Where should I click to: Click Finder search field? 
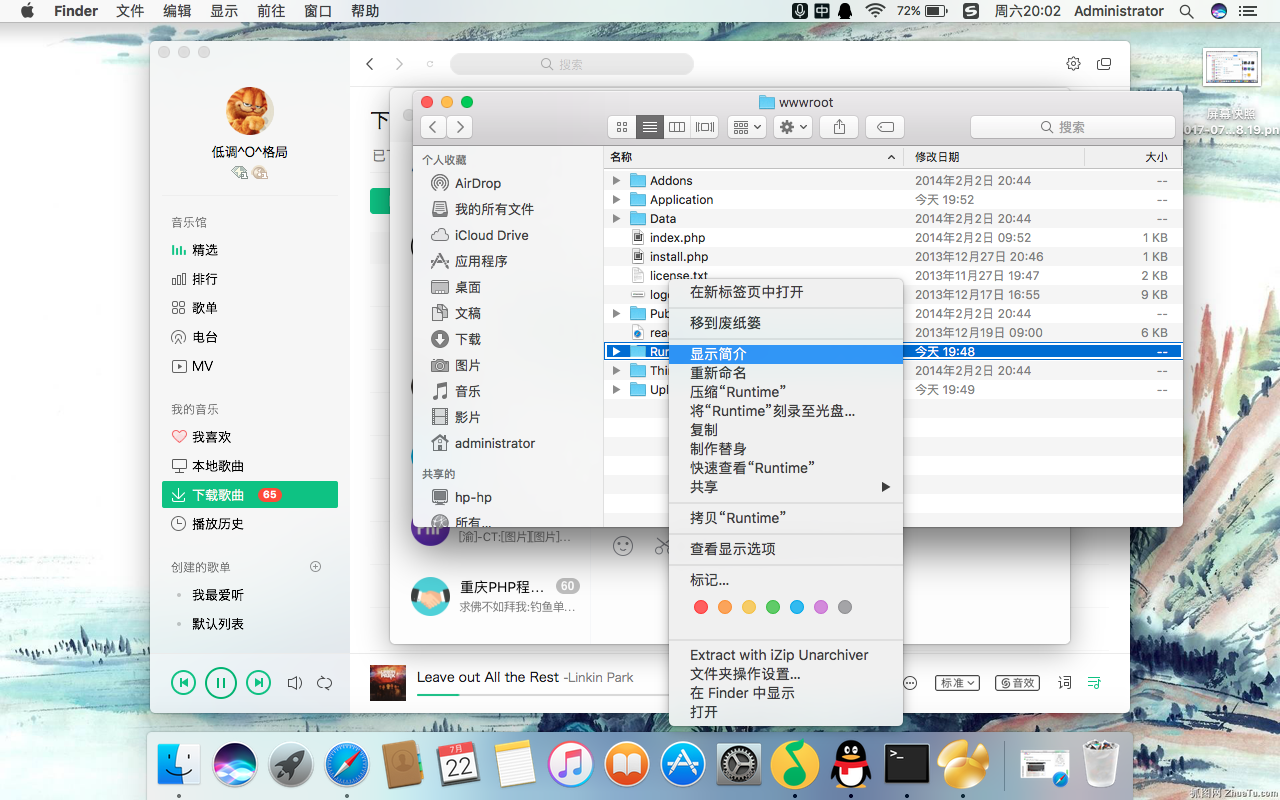[1072, 127]
